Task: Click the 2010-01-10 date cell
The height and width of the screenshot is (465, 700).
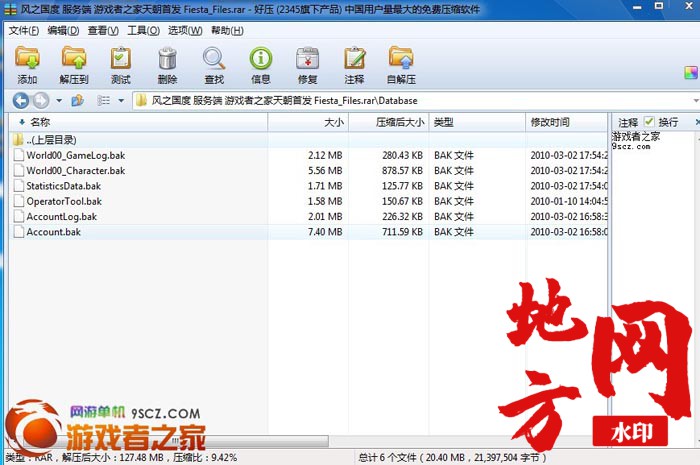Action: [569, 201]
